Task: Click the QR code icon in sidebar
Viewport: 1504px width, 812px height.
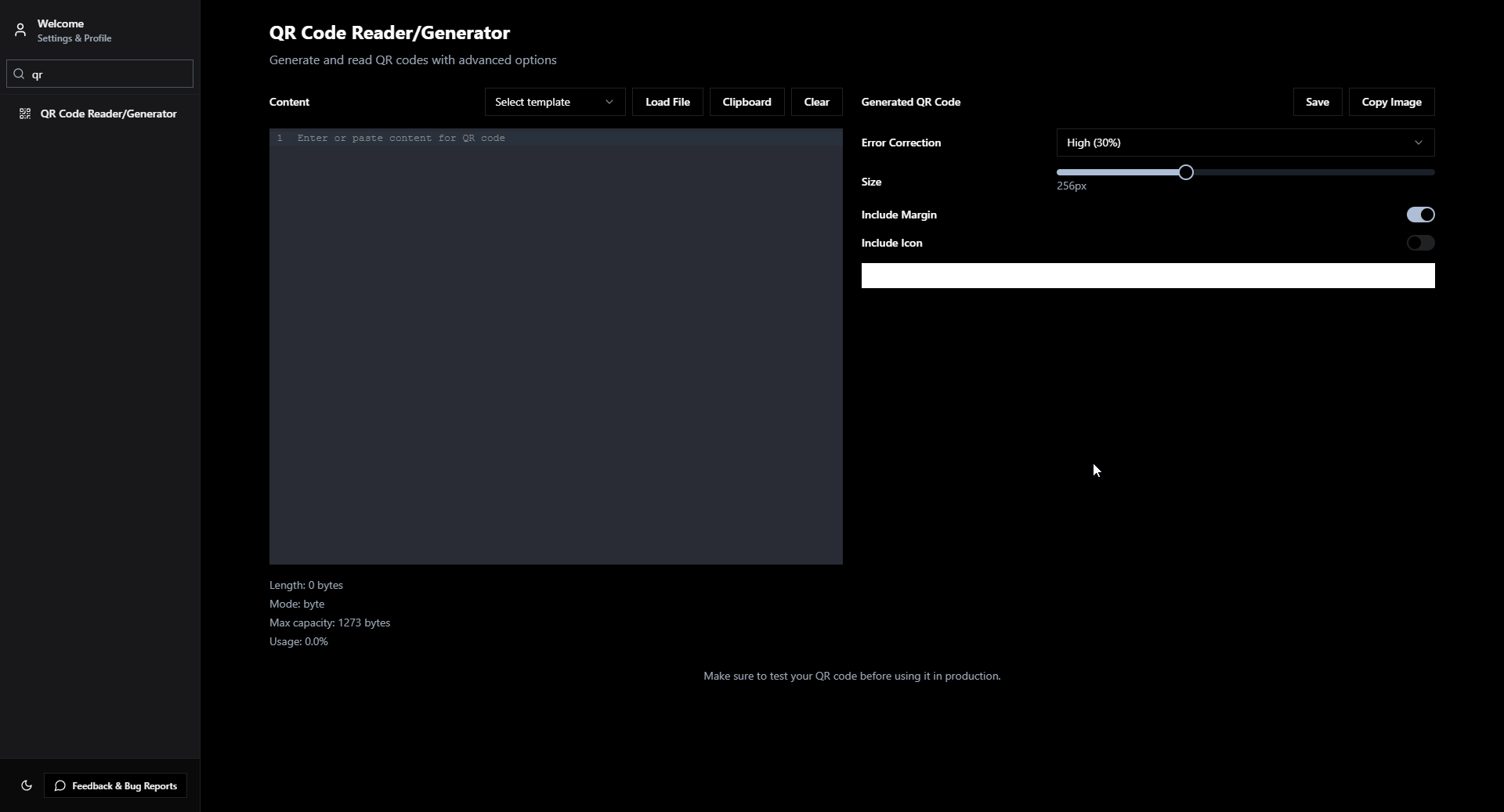Action: pyautogui.click(x=25, y=114)
